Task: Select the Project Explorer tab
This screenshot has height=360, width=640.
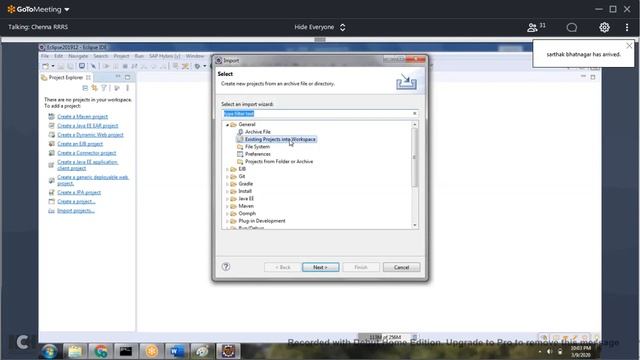Action: click(66, 77)
